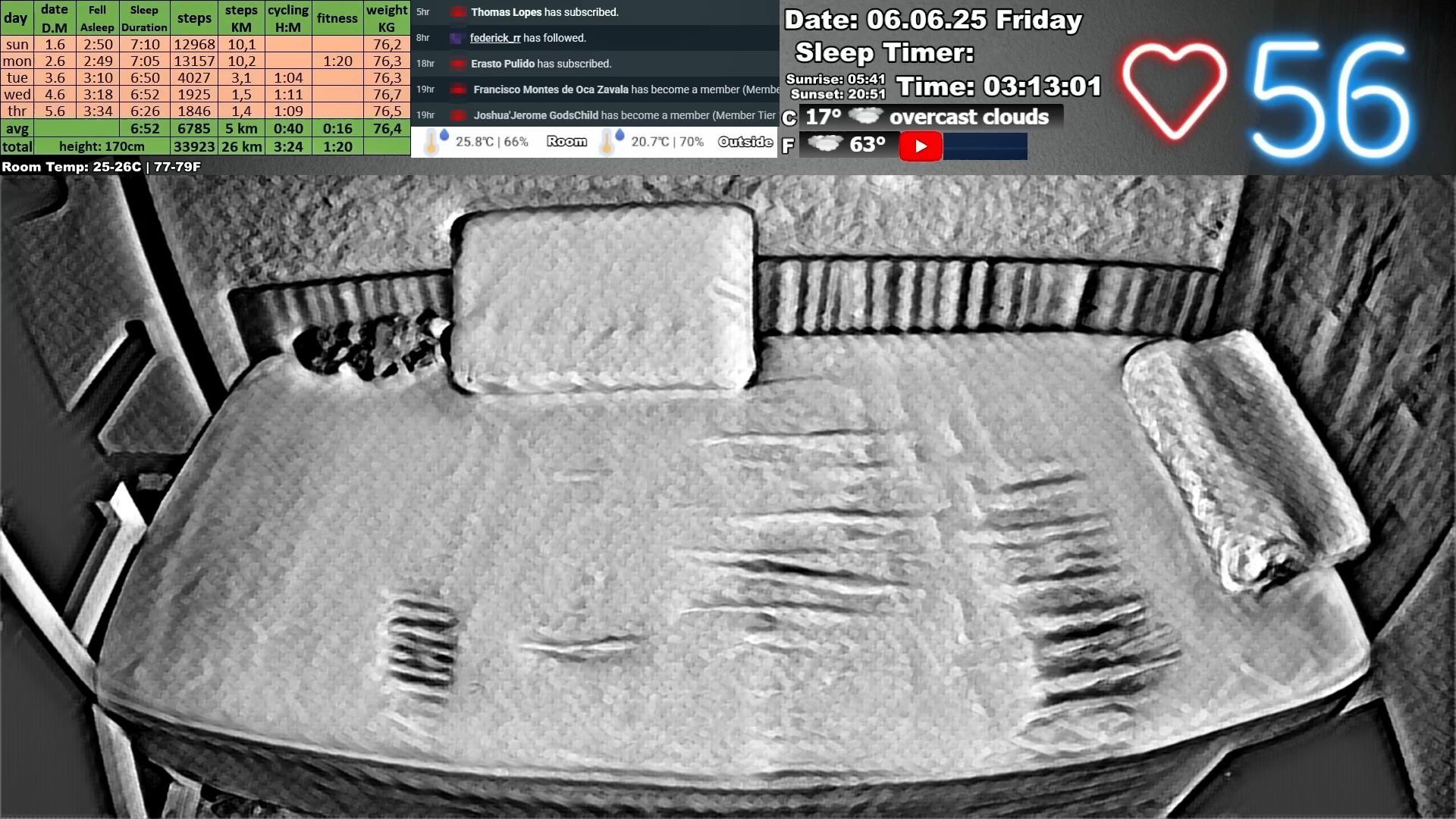The image size is (1456, 819).
Task: Click the 'Room Temp: 25-26C | 77-79F' caption
Action: [x=101, y=167]
